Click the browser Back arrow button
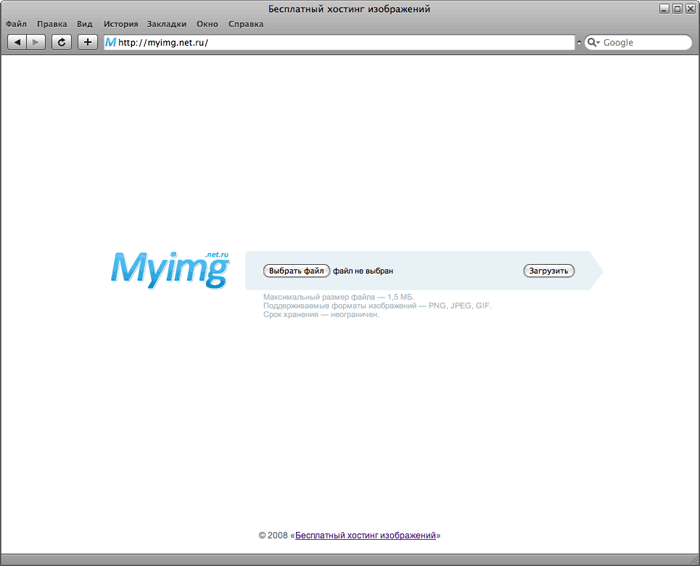The height and width of the screenshot is (566, 700). click(17, 42)
